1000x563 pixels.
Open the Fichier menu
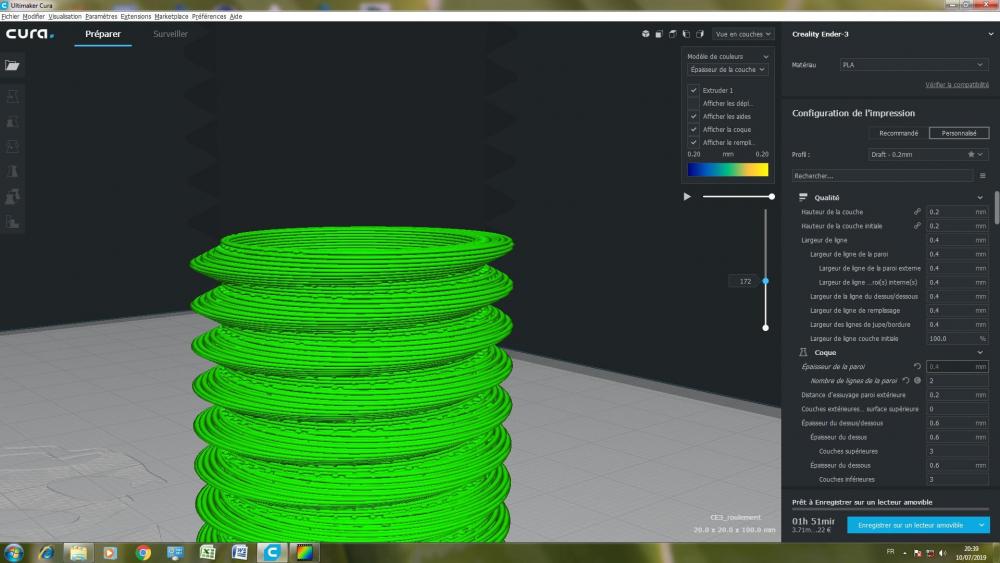coord(10,17)
